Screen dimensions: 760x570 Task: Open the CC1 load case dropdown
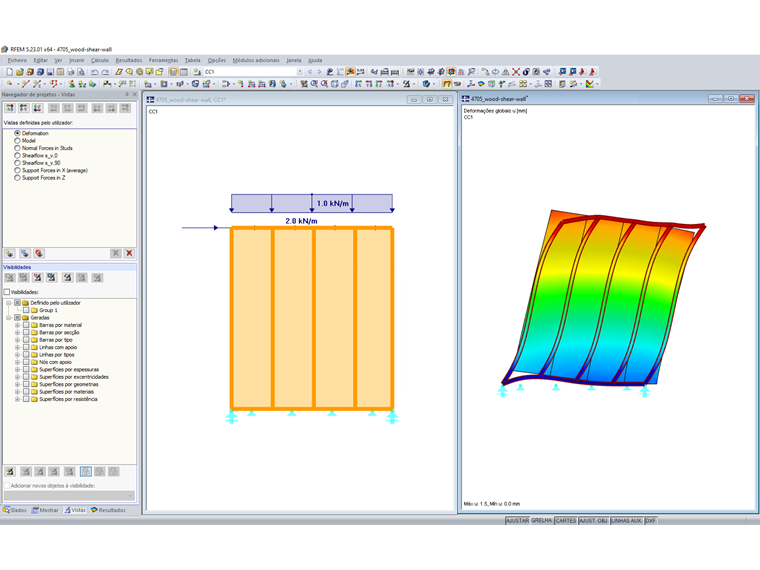tap(300, 72)
